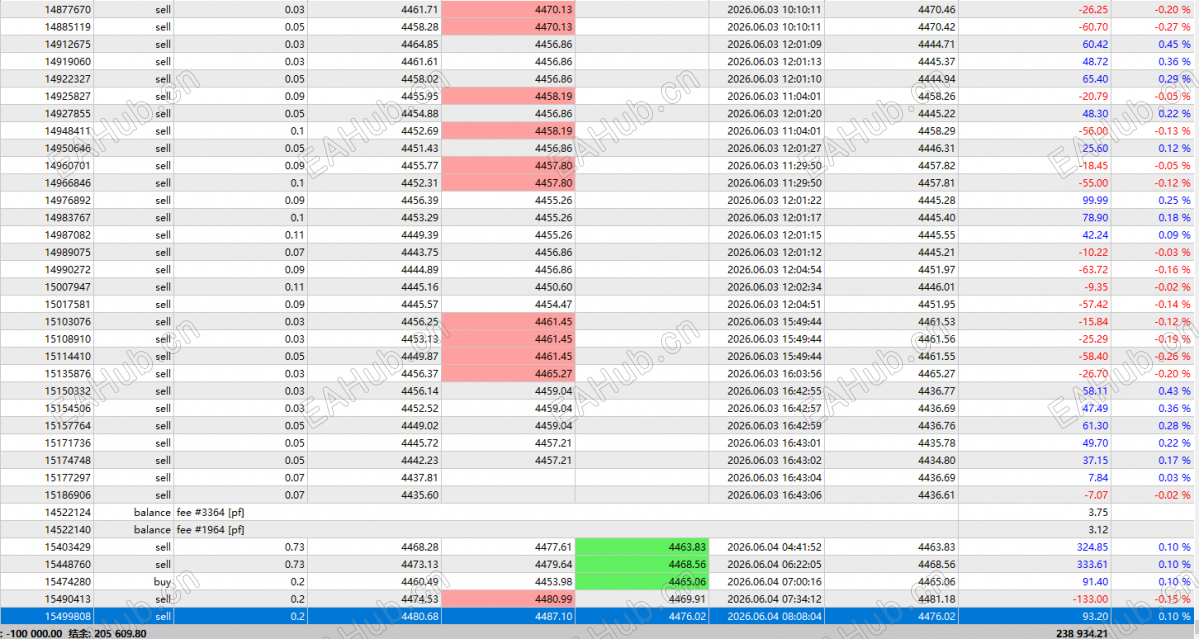The image size is (1199, 639).
Task: Select profit 7.84 in row 15177297
Action: click(1097, 478)
